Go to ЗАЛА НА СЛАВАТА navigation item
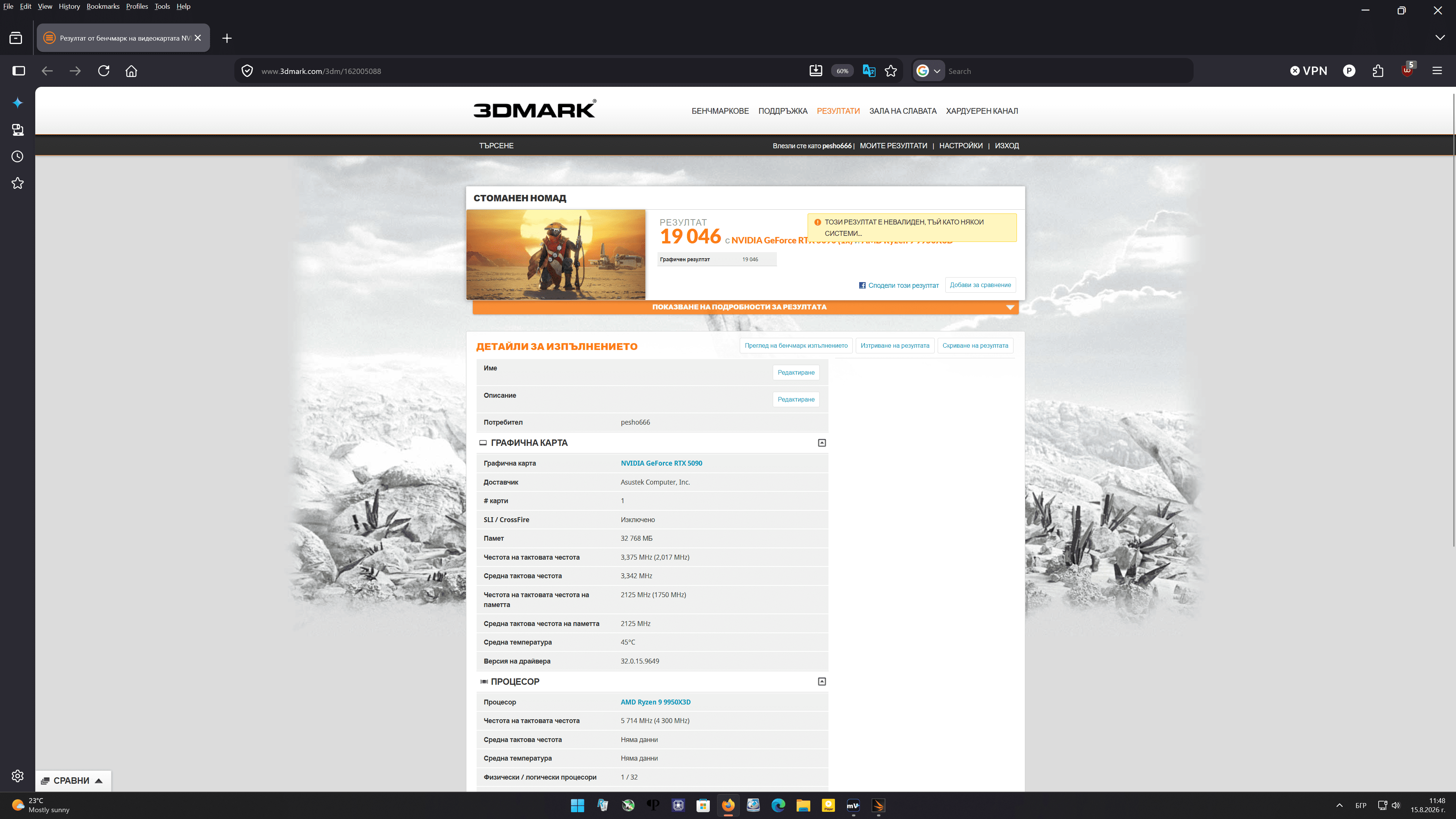Viewport: 1456px width, 819px height. (x=903, y=111)
